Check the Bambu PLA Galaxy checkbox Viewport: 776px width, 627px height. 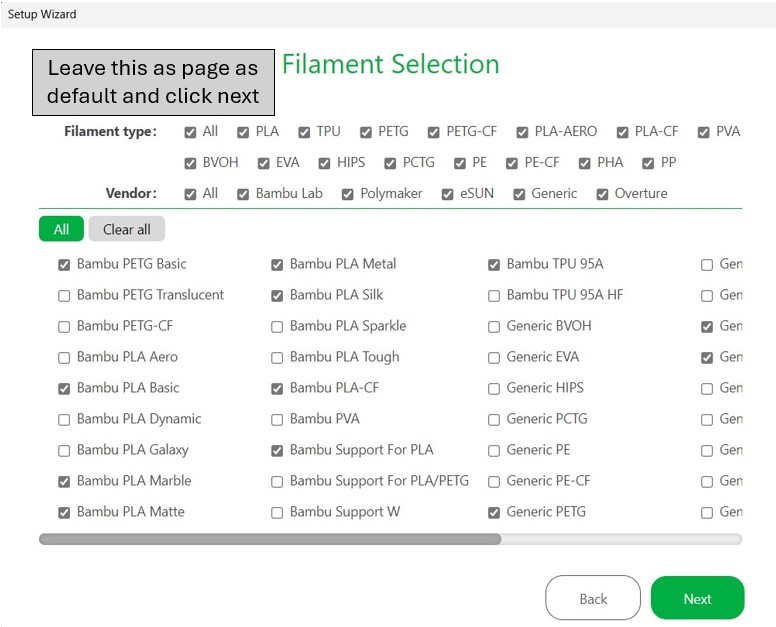pos(65,451)
